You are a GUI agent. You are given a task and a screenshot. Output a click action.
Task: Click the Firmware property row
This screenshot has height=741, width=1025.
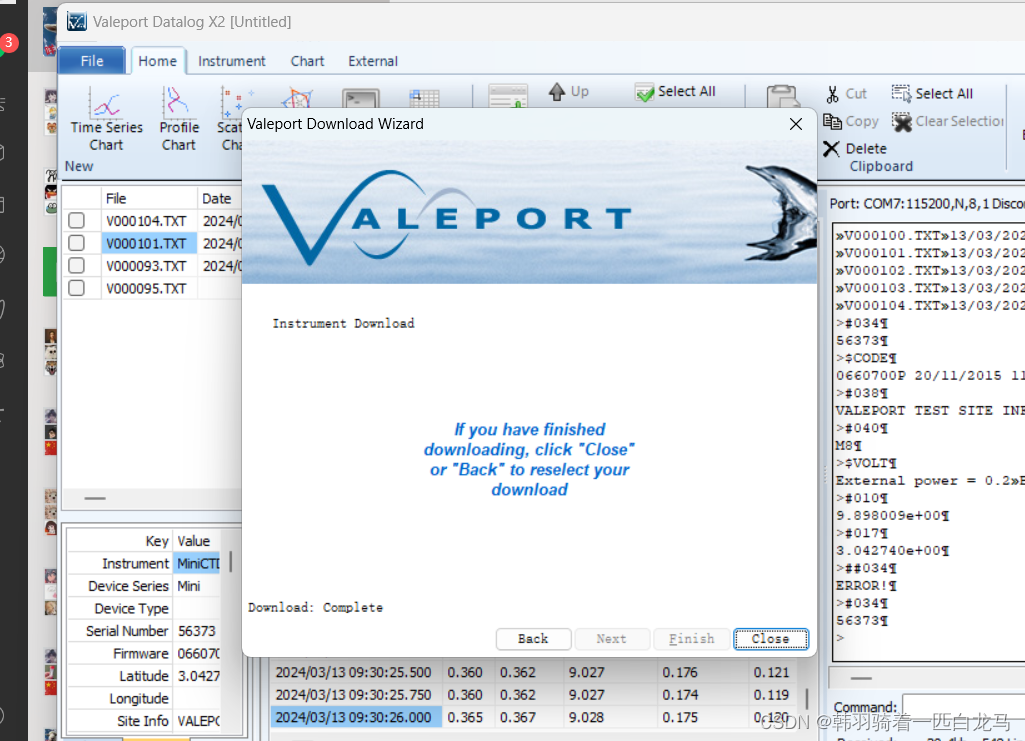click(x=144, y=653)
